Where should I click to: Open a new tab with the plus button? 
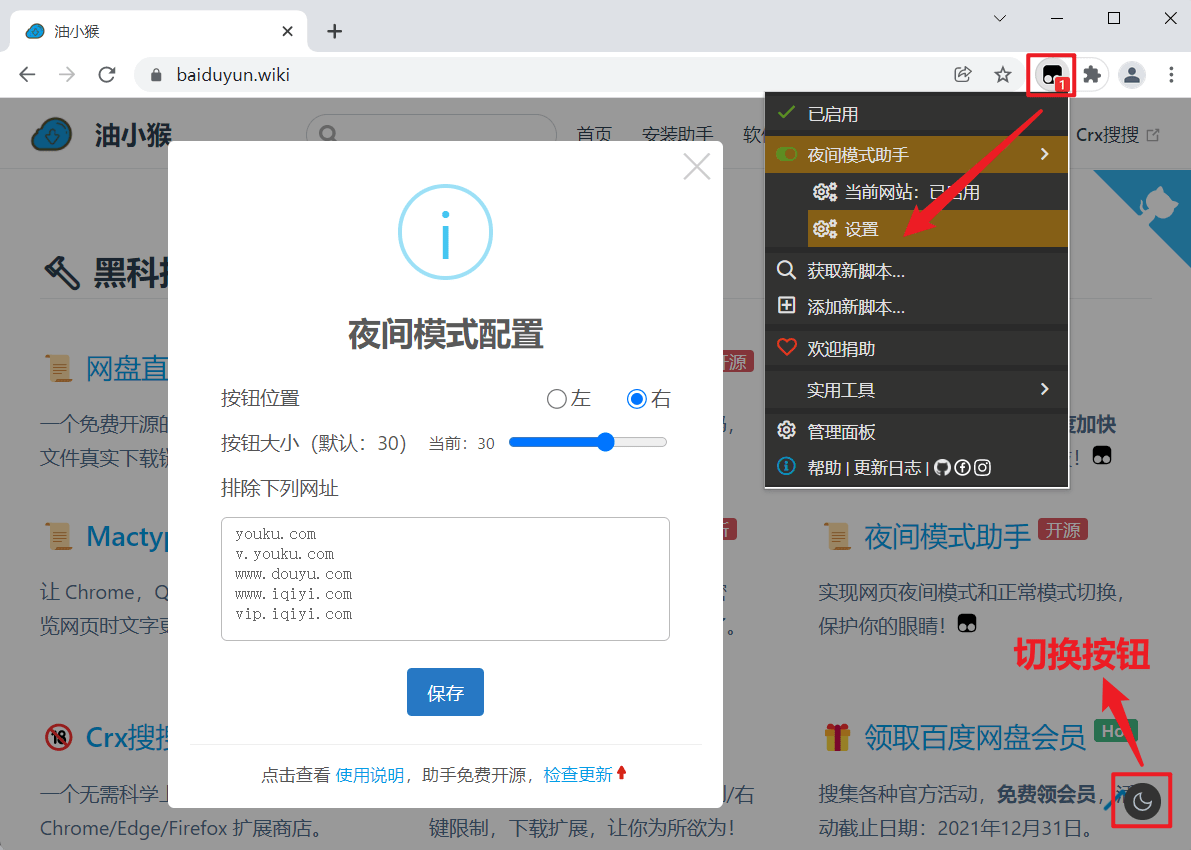coord(334,31)
